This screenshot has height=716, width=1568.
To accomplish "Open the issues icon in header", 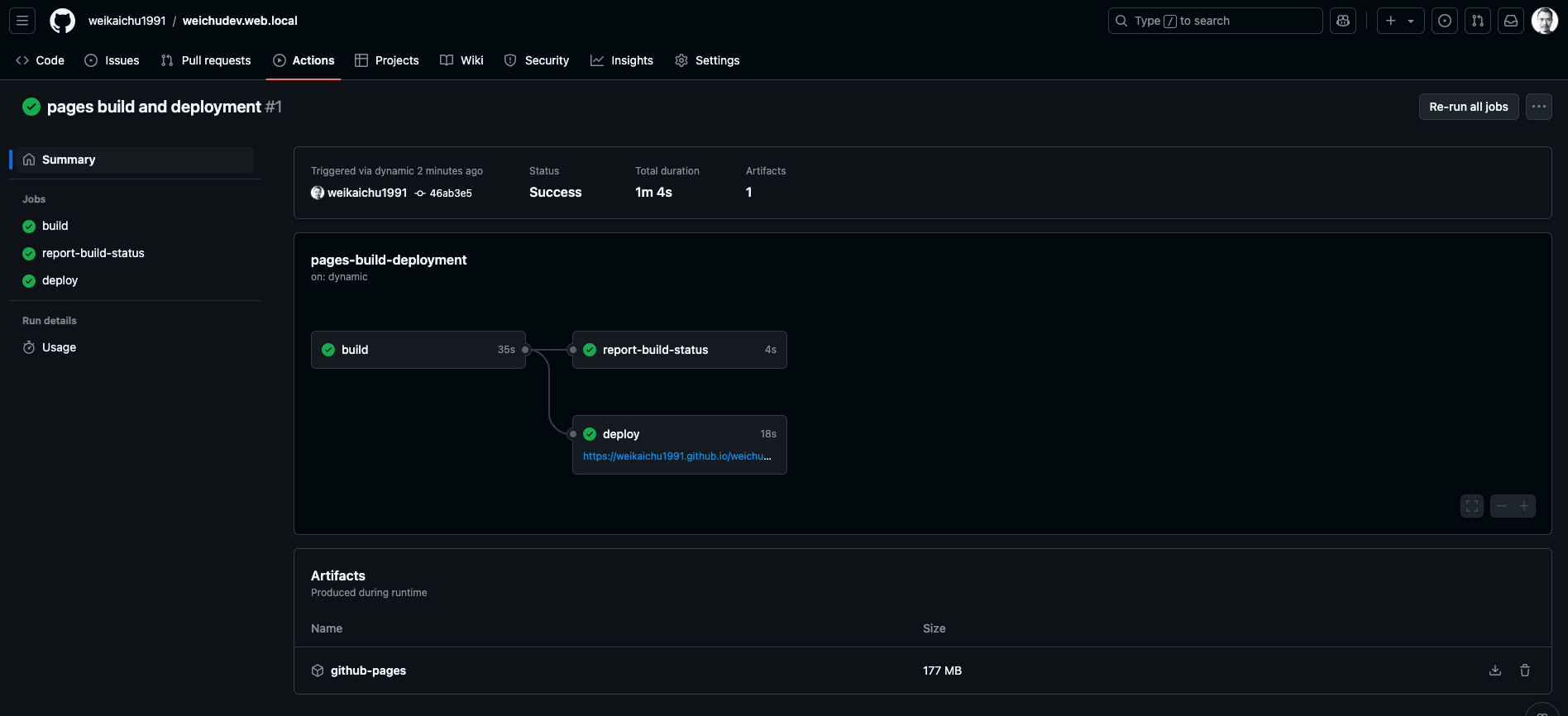I will [1445, 21].
